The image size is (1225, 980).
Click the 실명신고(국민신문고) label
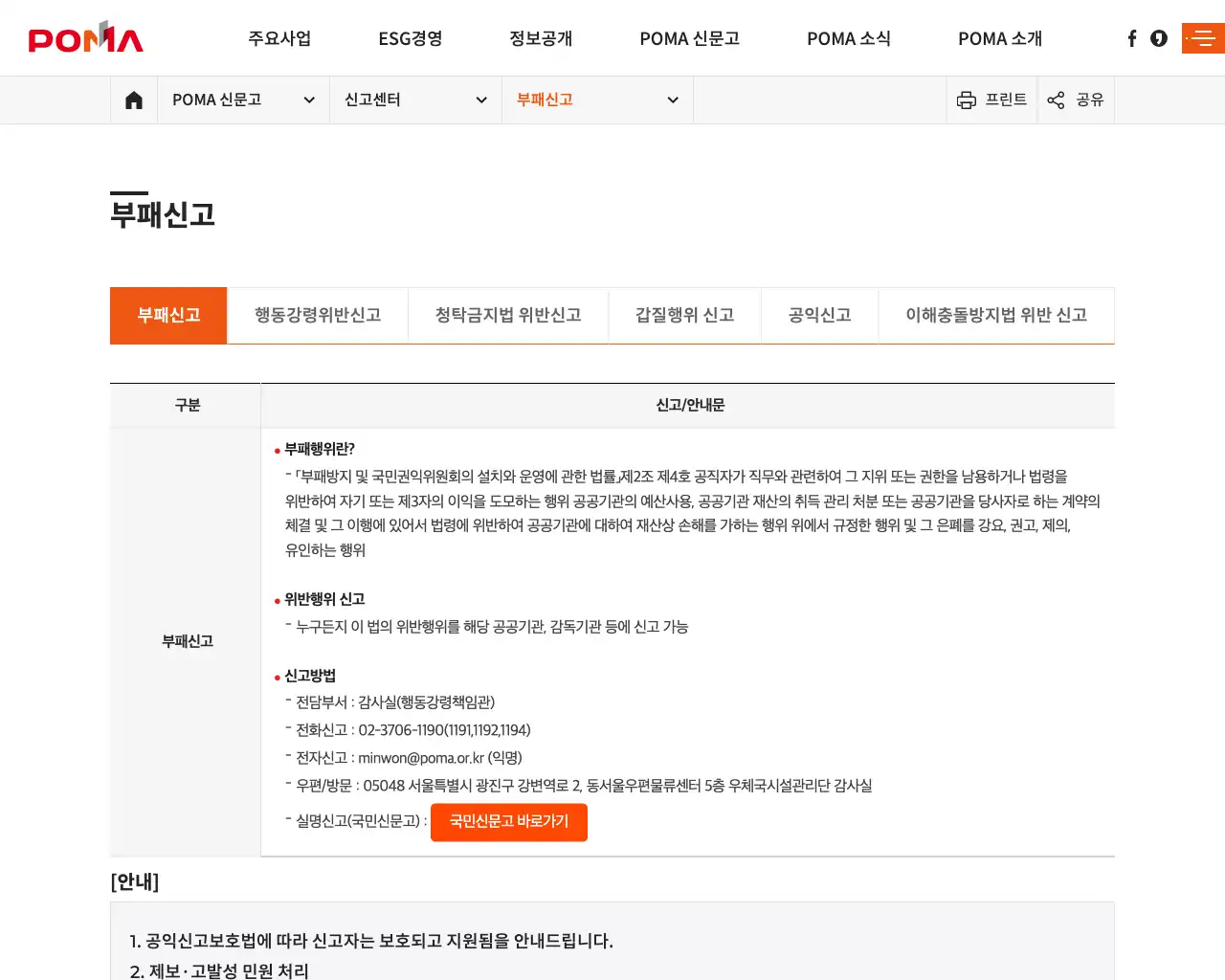tap(361, 821)
